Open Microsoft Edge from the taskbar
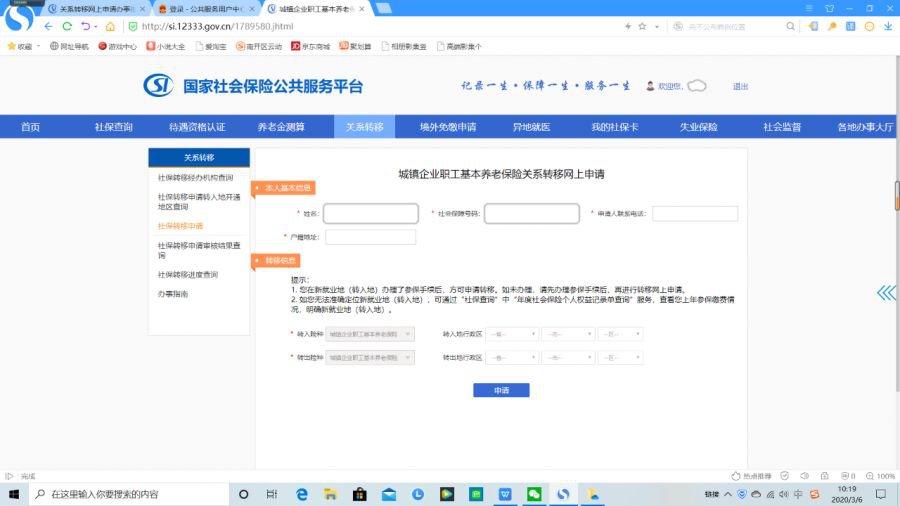900x506 pixels. tap(301, 494)
